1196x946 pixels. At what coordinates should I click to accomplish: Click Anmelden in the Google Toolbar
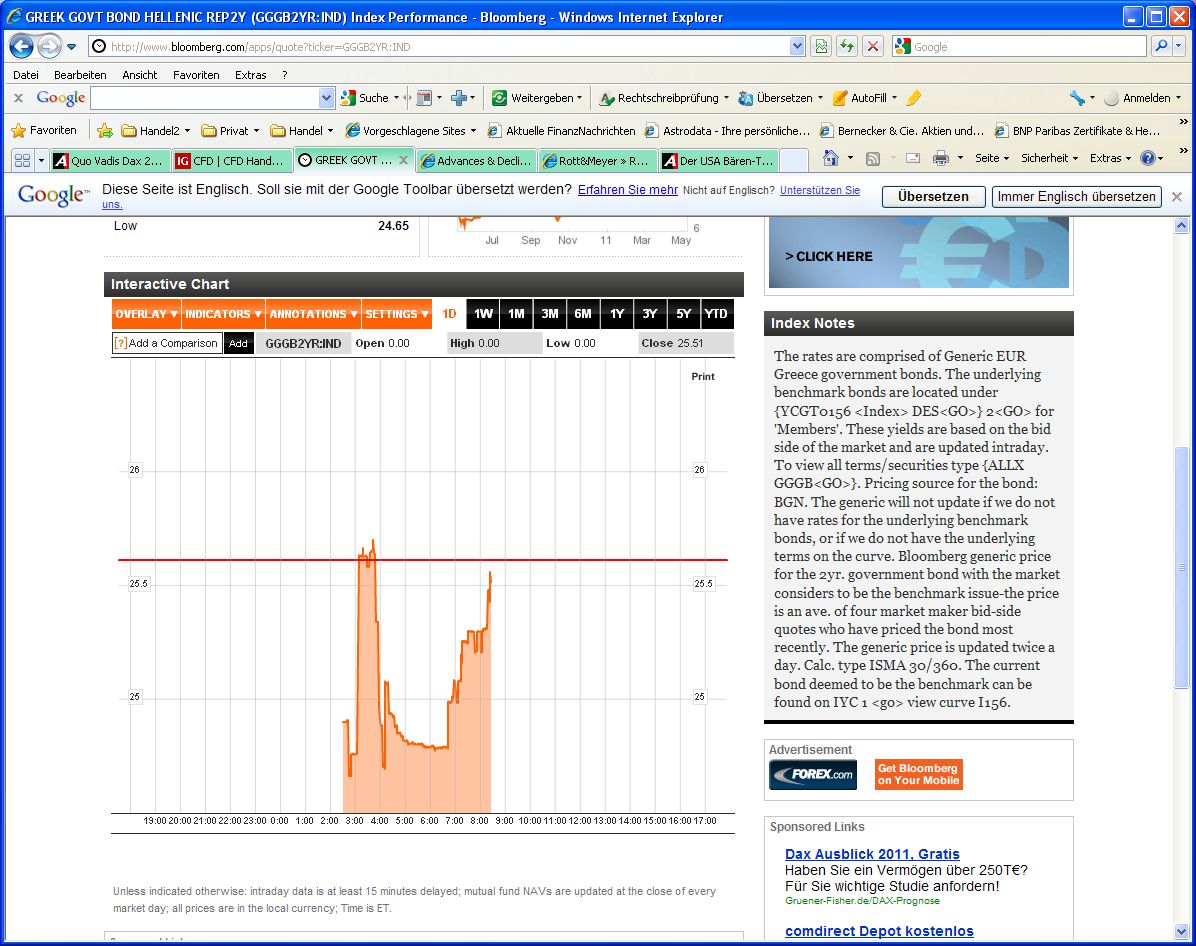click(x=1142, y=98)
